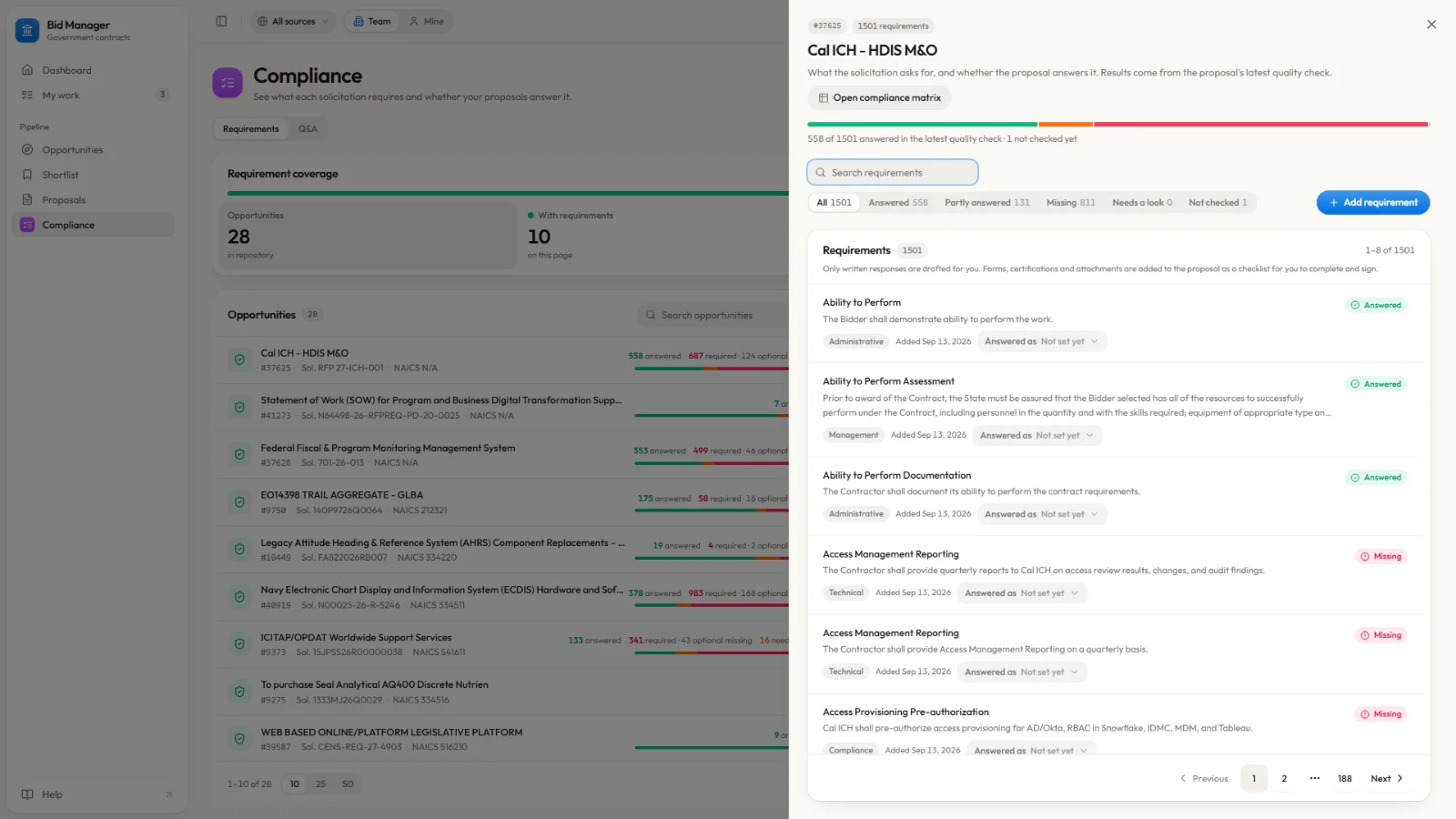Click Add requirement button
The height and width of the screenshot is (819, 1456).
pos(1372,202)
